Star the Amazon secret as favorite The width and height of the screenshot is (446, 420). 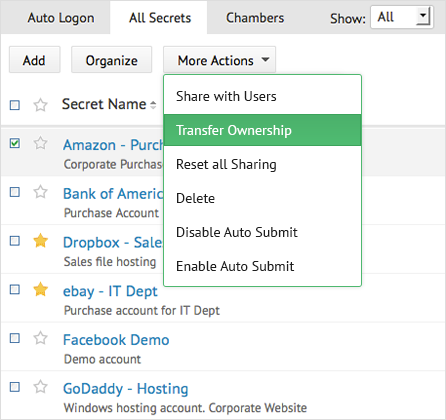[x=40, y=143]
